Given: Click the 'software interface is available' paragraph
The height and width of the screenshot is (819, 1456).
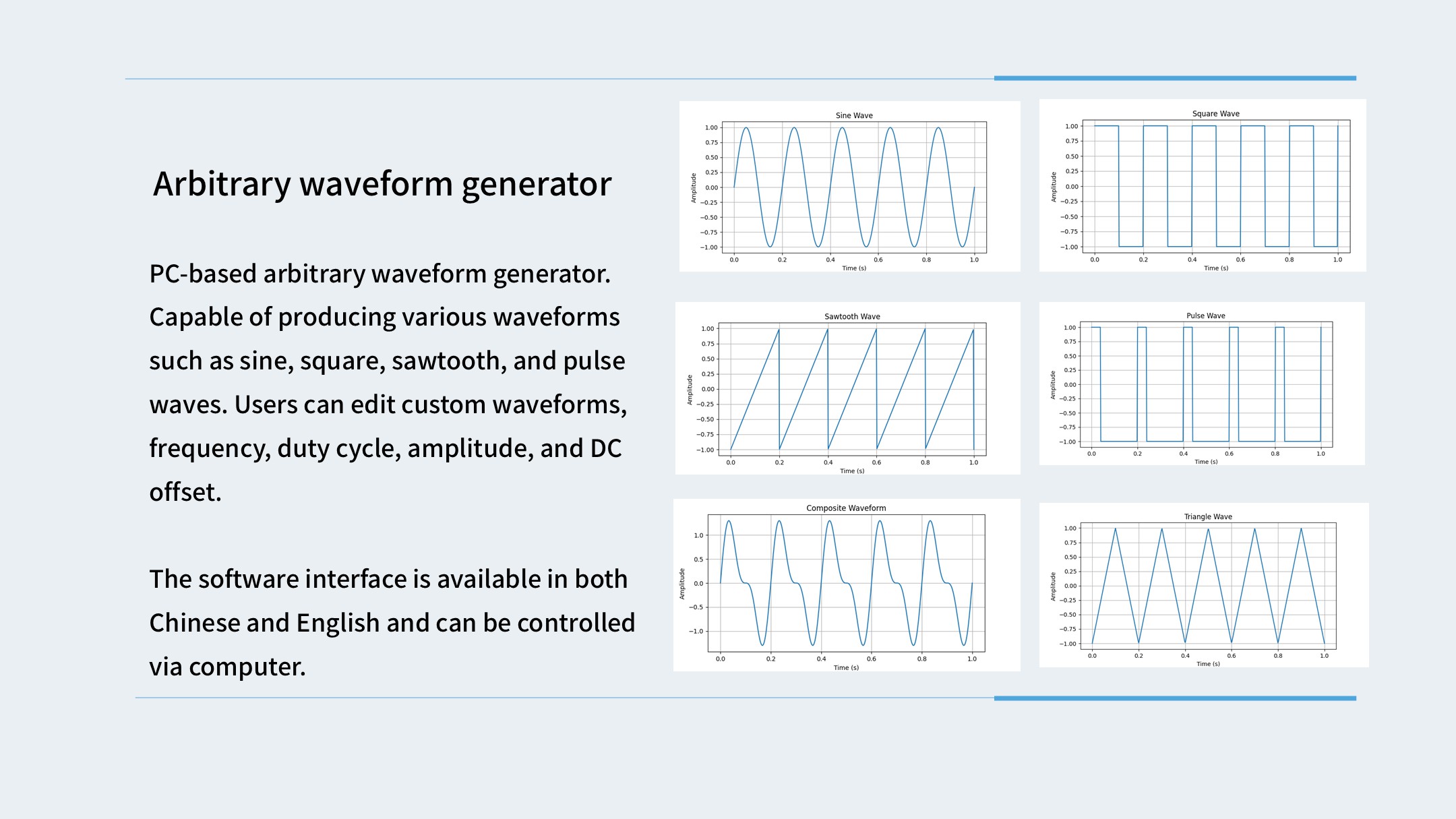Looking at the screenshot, I should (x=392, y=622).
